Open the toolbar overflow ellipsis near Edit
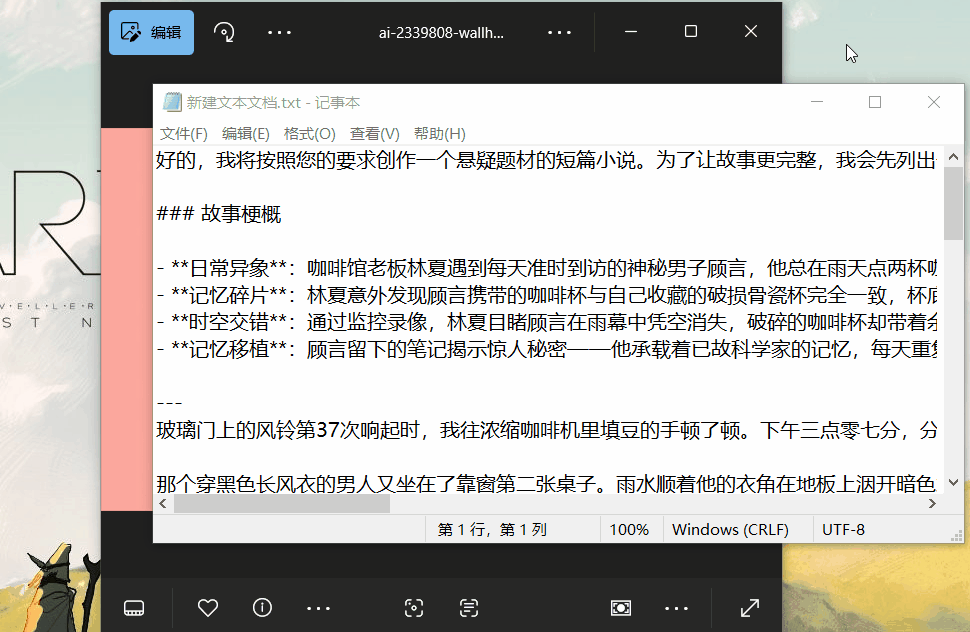Image resolution: width=970 pixels, height=632 pixels. pyautogui.click(x=279, y=31)
